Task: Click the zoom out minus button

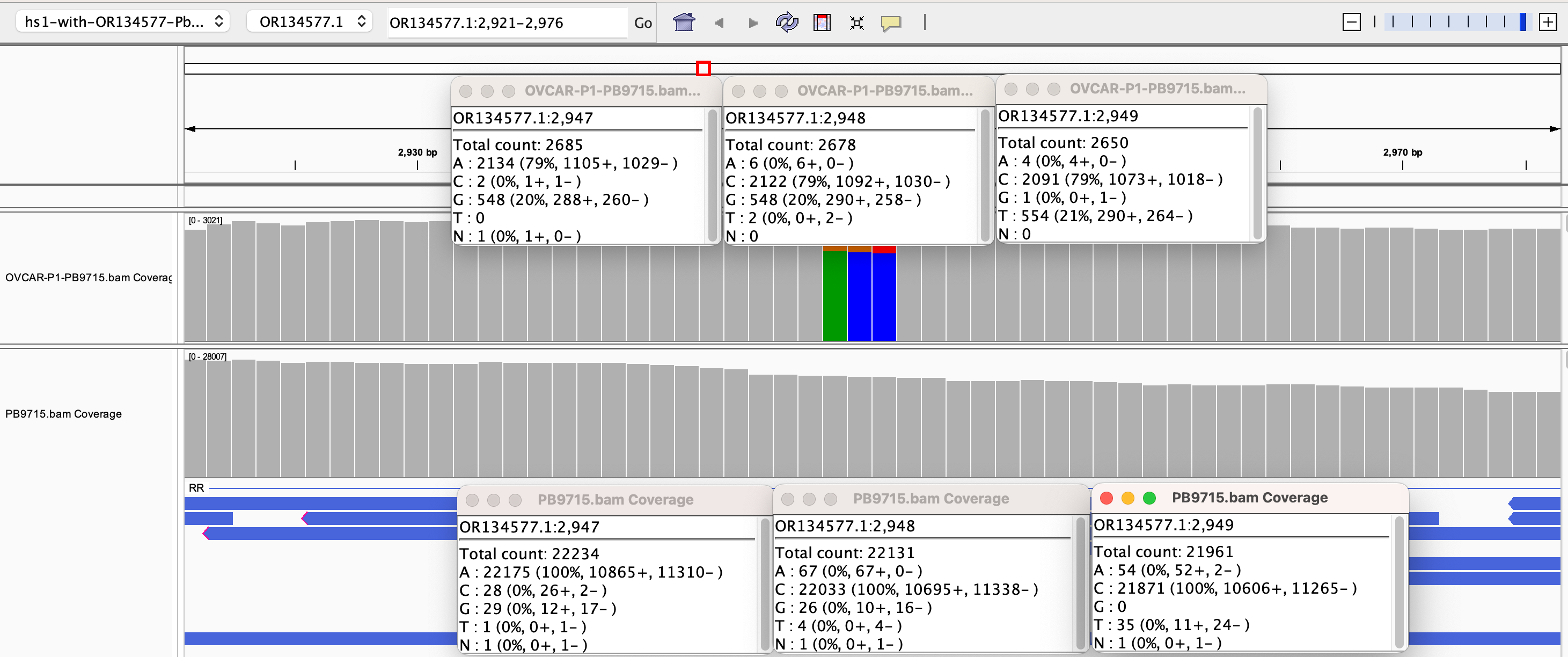Action: coord(1351,23)
